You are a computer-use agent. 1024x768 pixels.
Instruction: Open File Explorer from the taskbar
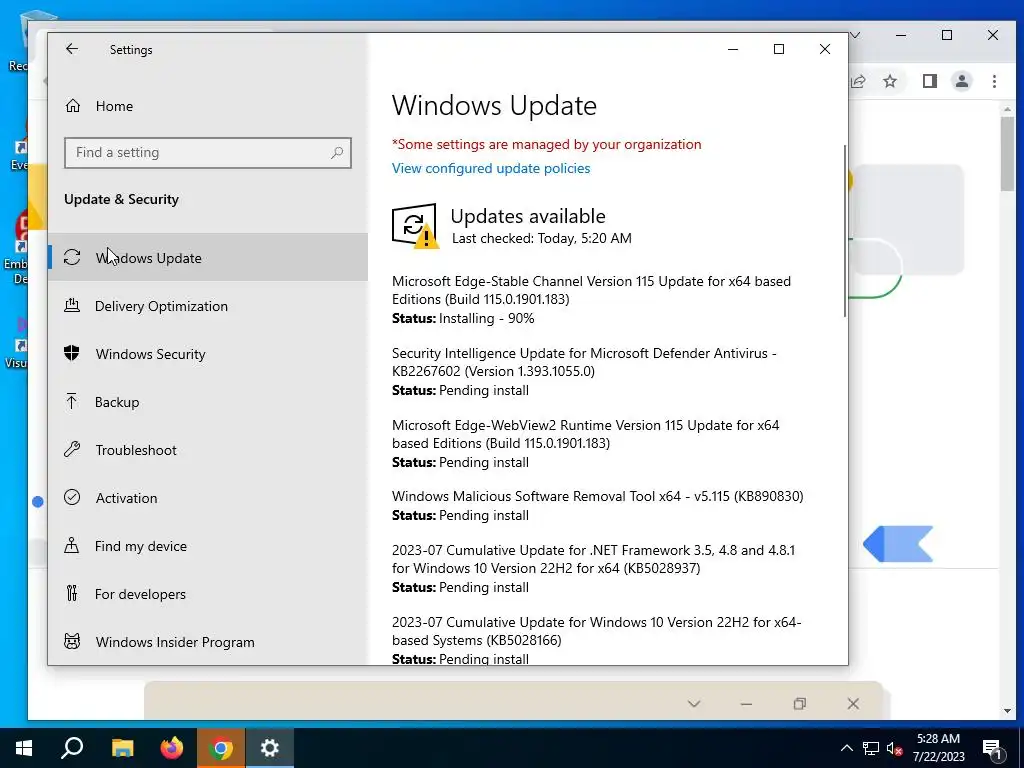(x=122, y=748)
